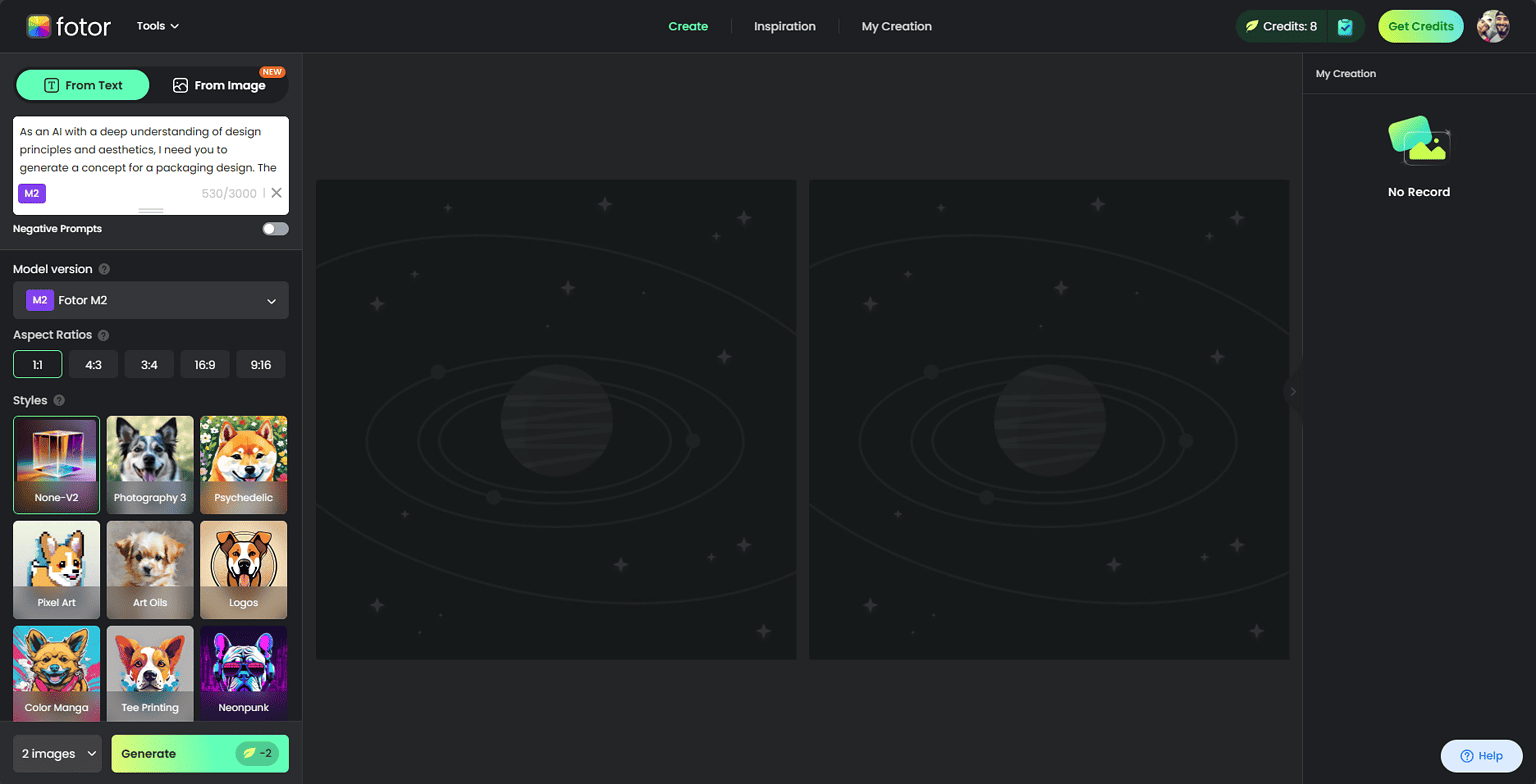Switch to the From Image tab
1536x784 pixels.
tap(219, 86)
